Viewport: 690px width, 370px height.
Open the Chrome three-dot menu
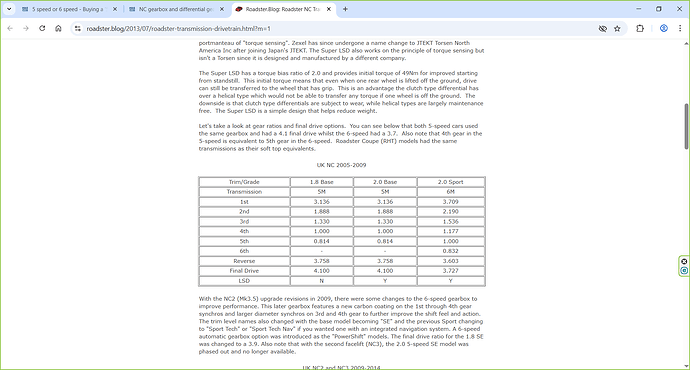[680, 29]
